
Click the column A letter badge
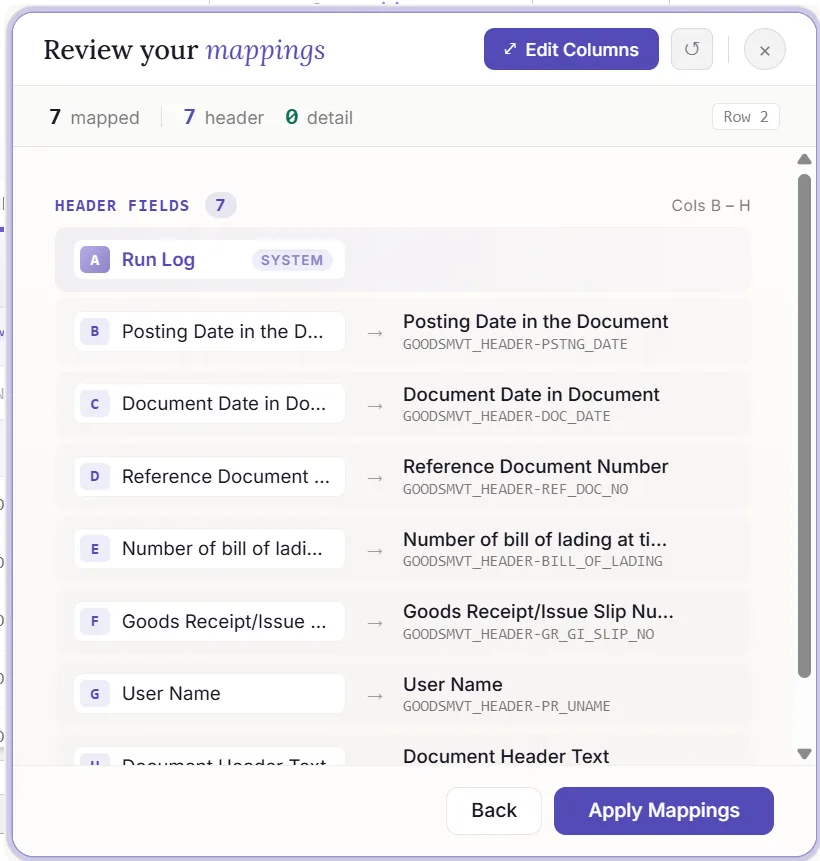tap(94, 260)
